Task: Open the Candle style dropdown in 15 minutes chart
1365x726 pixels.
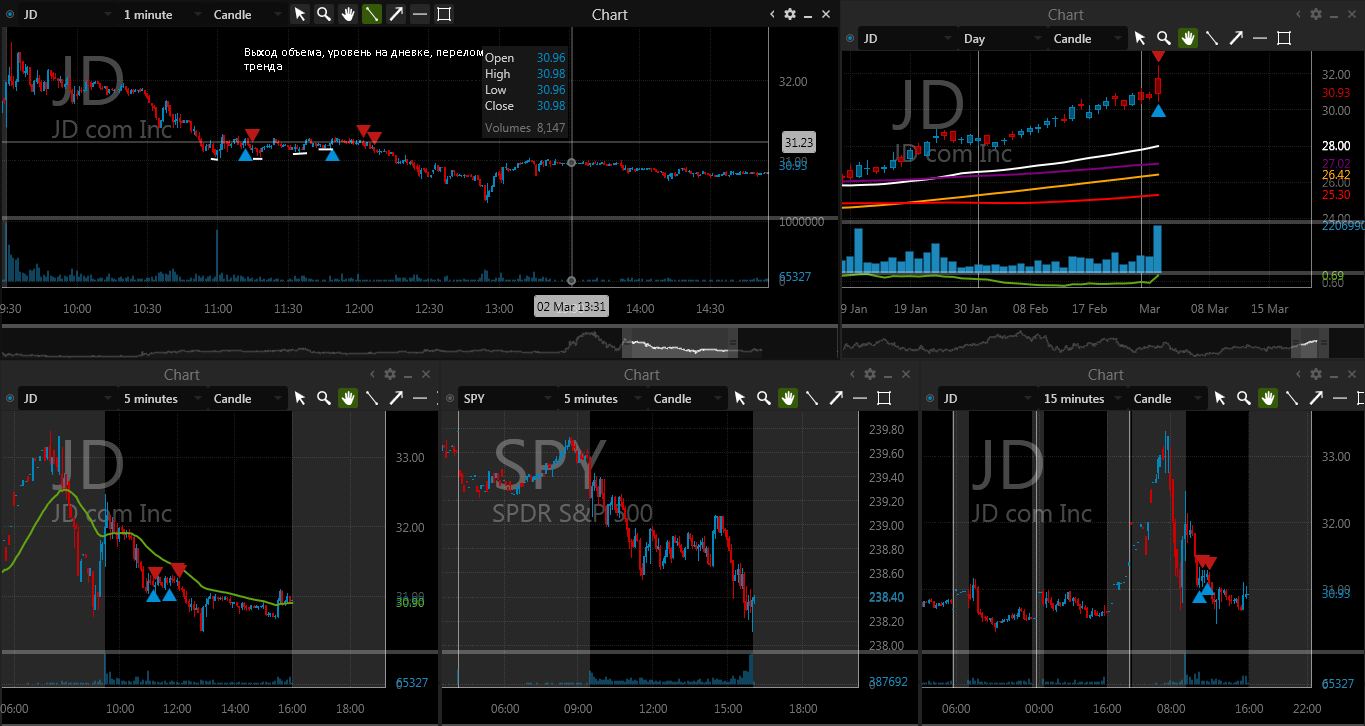Action: tap(1167, 398)
